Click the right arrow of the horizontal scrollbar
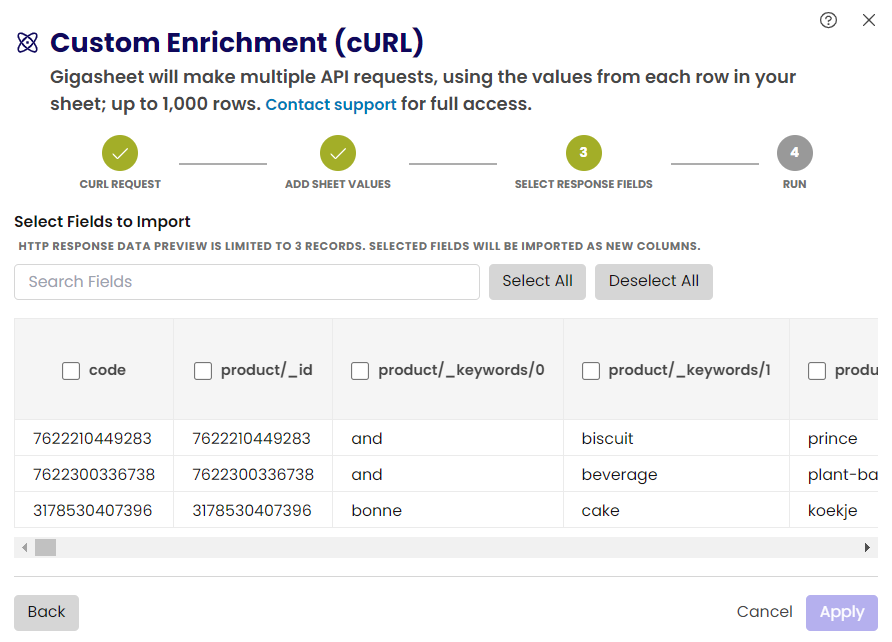This screenshot has height=642, width=892. 868,547
